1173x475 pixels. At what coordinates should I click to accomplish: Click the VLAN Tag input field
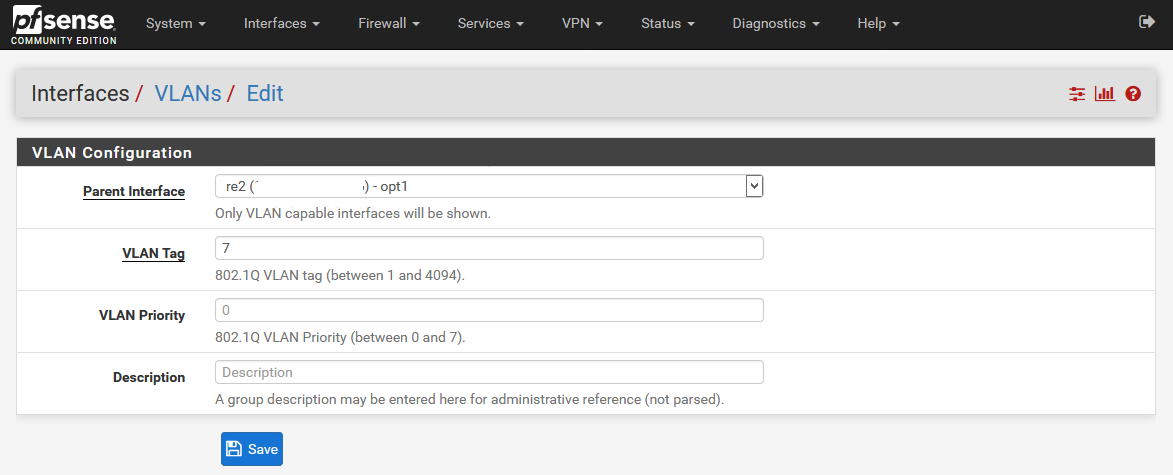489,248
